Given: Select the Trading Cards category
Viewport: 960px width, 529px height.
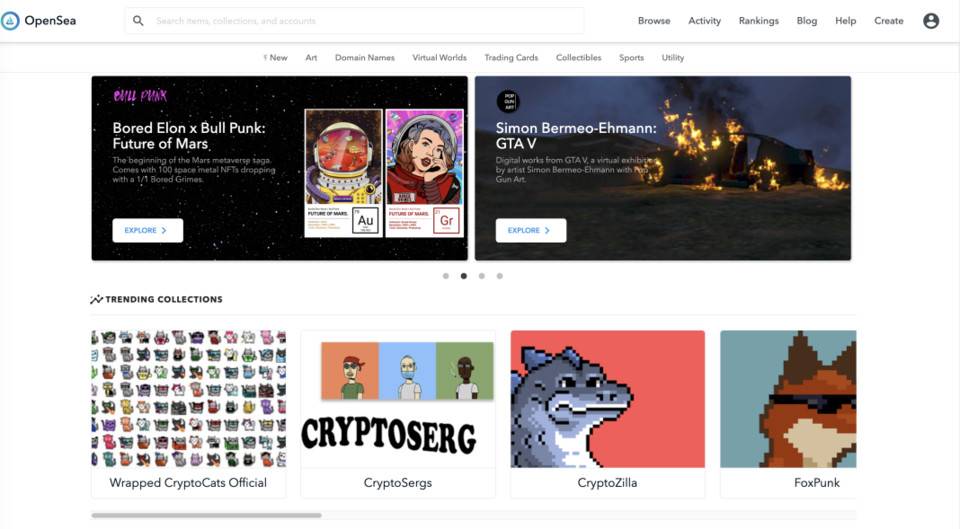Looking at the screenshot, I should tap(511, 58).
